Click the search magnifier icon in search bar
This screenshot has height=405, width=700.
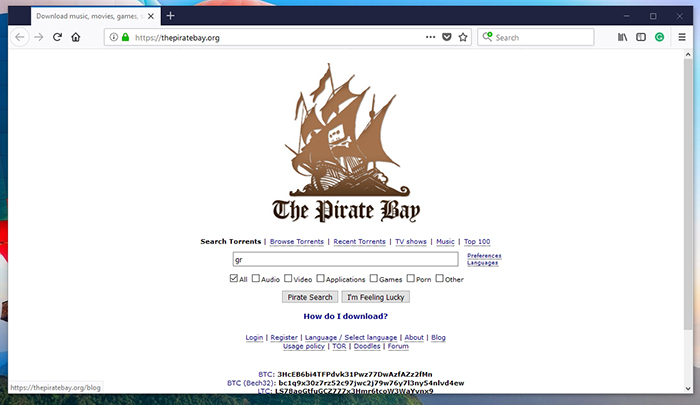click(487, 37)
